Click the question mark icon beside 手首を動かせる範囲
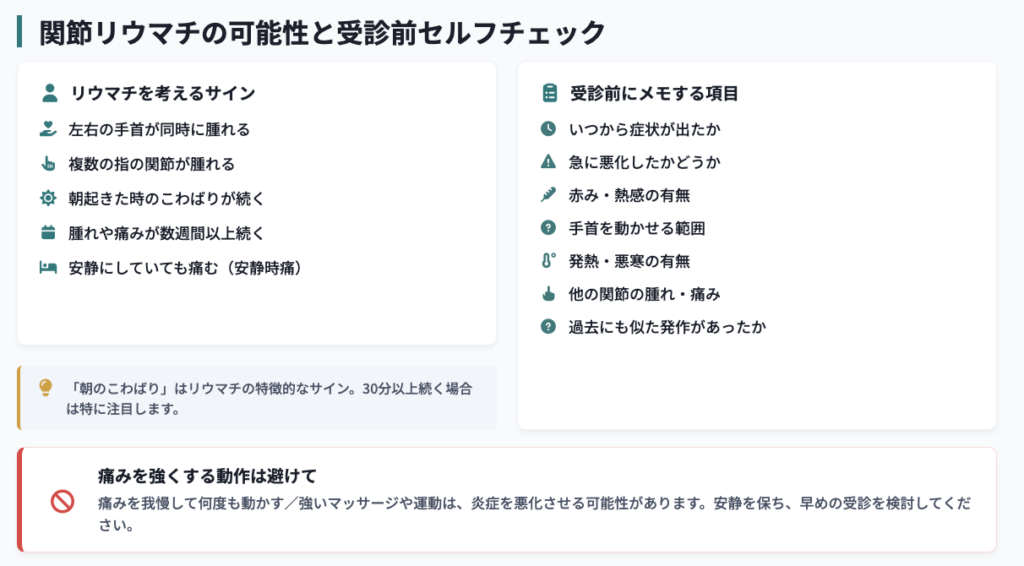The image size is (1024, 566). click(x=549, y=228)
